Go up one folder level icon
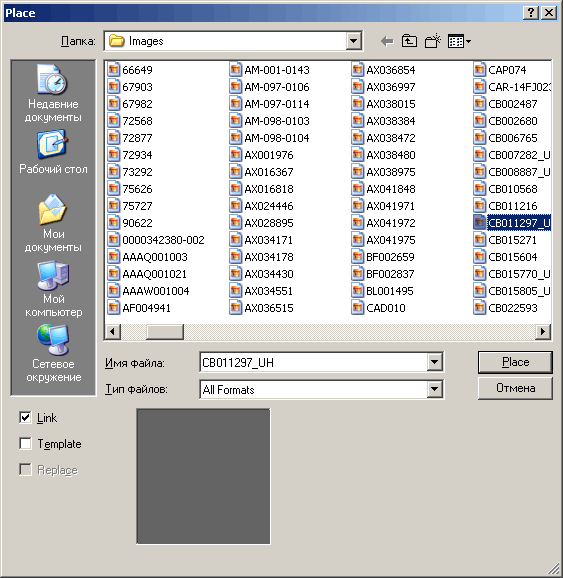 pyautogui.click(x=409, y=41)
